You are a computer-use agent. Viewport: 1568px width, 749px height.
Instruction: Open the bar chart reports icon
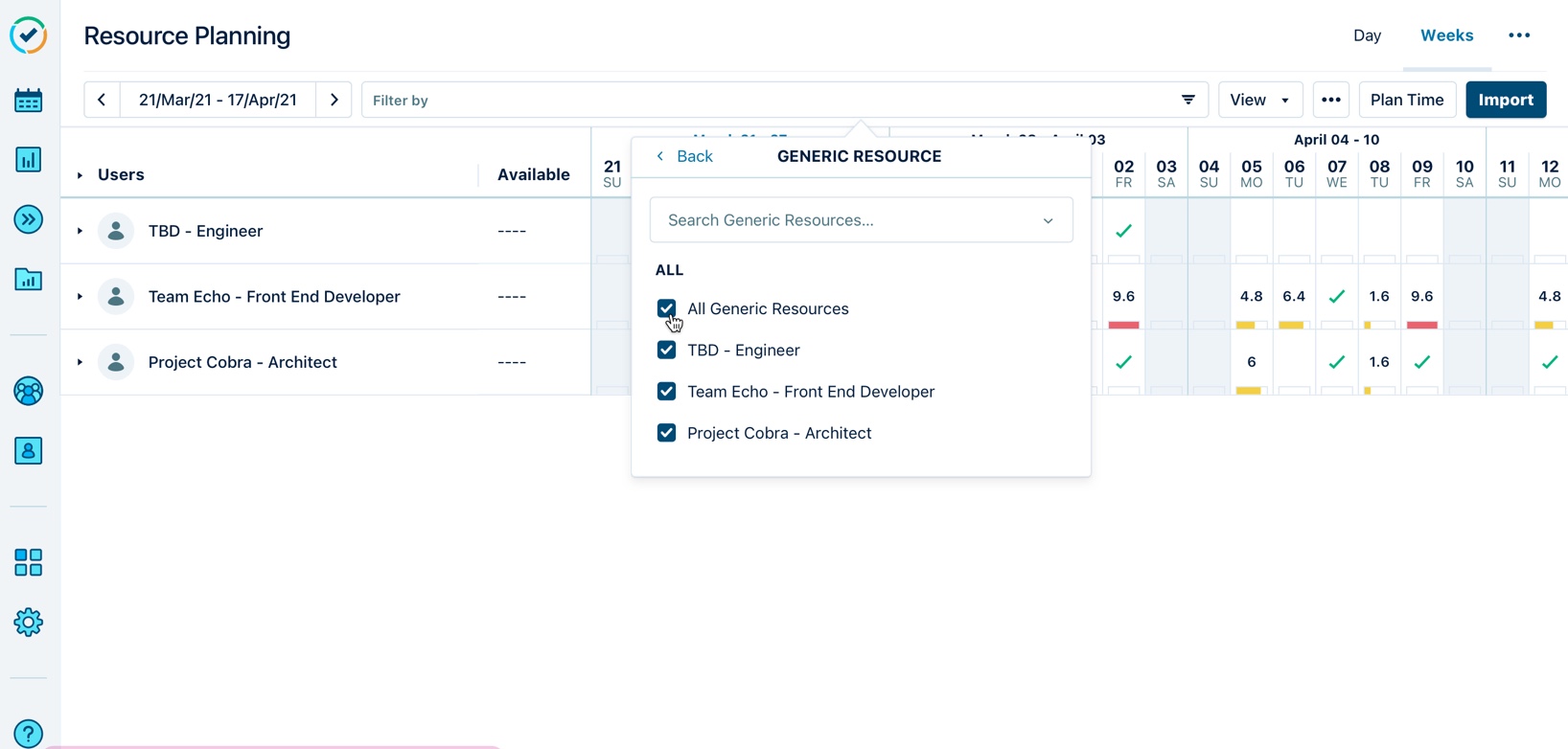28,160
